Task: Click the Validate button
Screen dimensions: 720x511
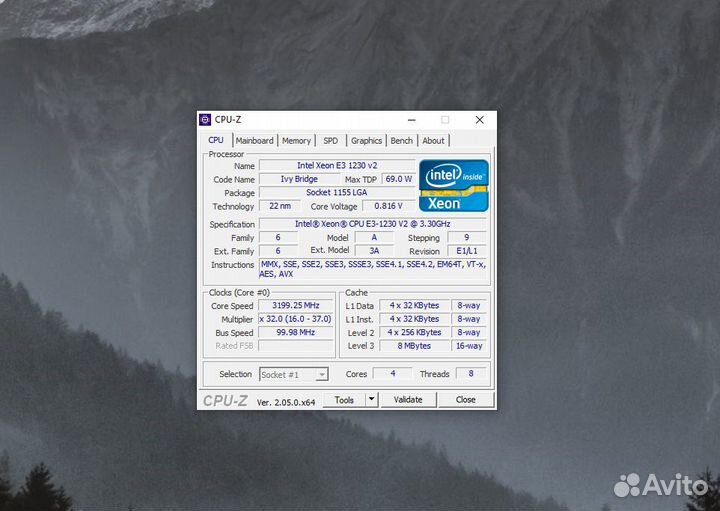Action: 408,400
